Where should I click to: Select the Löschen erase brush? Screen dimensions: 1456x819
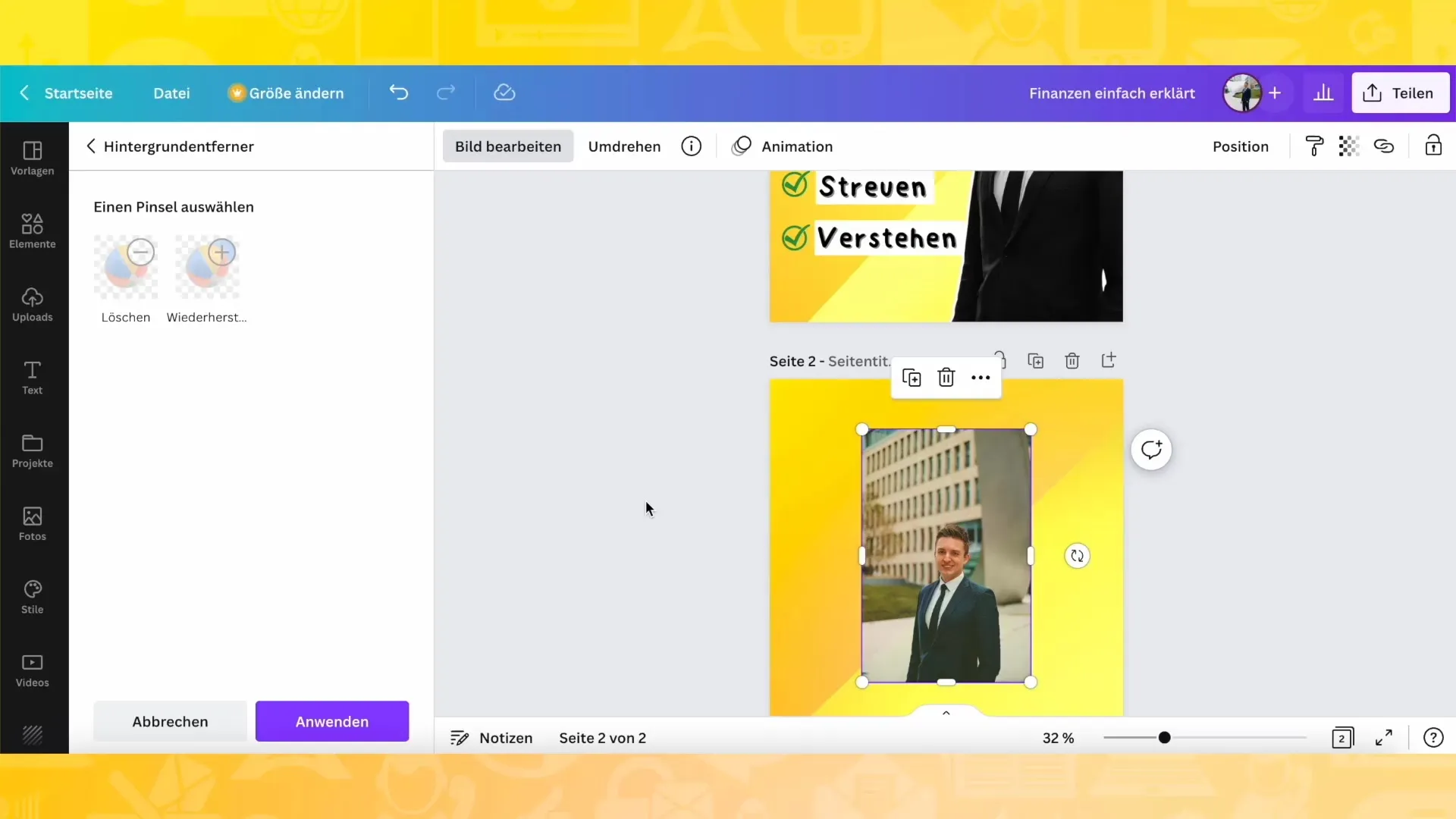click(126, 279)
